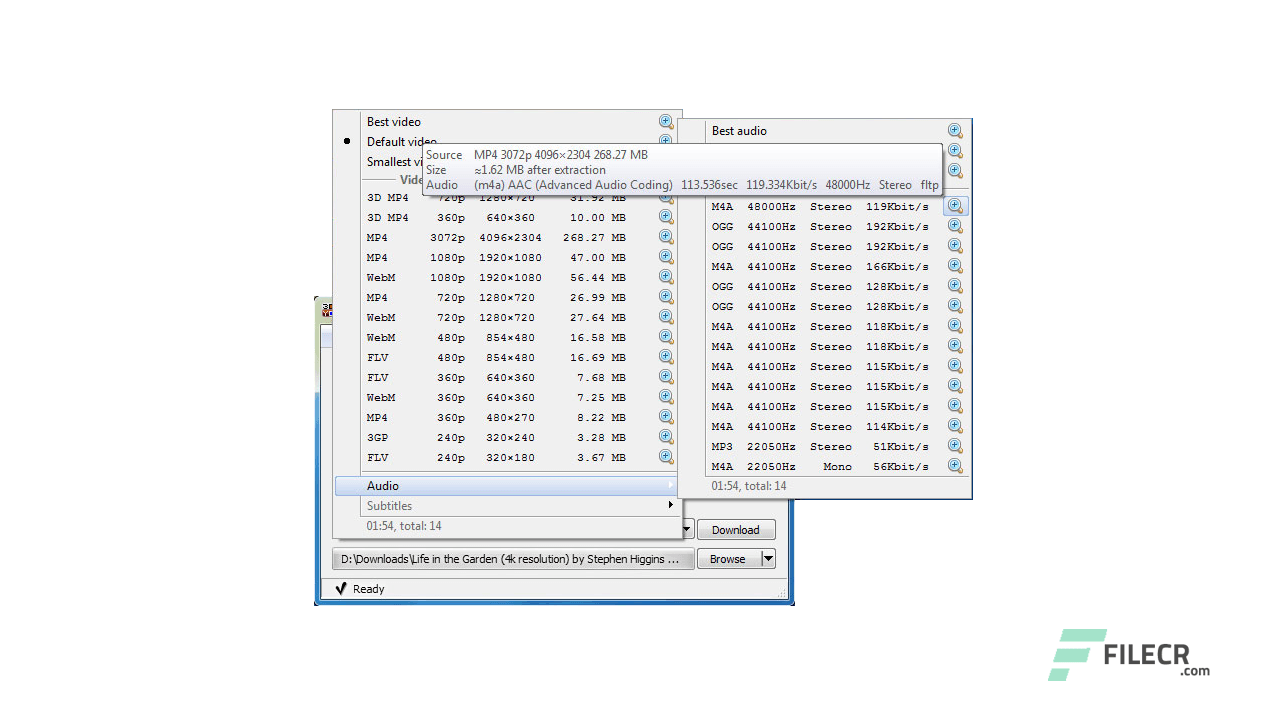Click the Download button
The image size is (1280, 720).
(x=736, y=529)
